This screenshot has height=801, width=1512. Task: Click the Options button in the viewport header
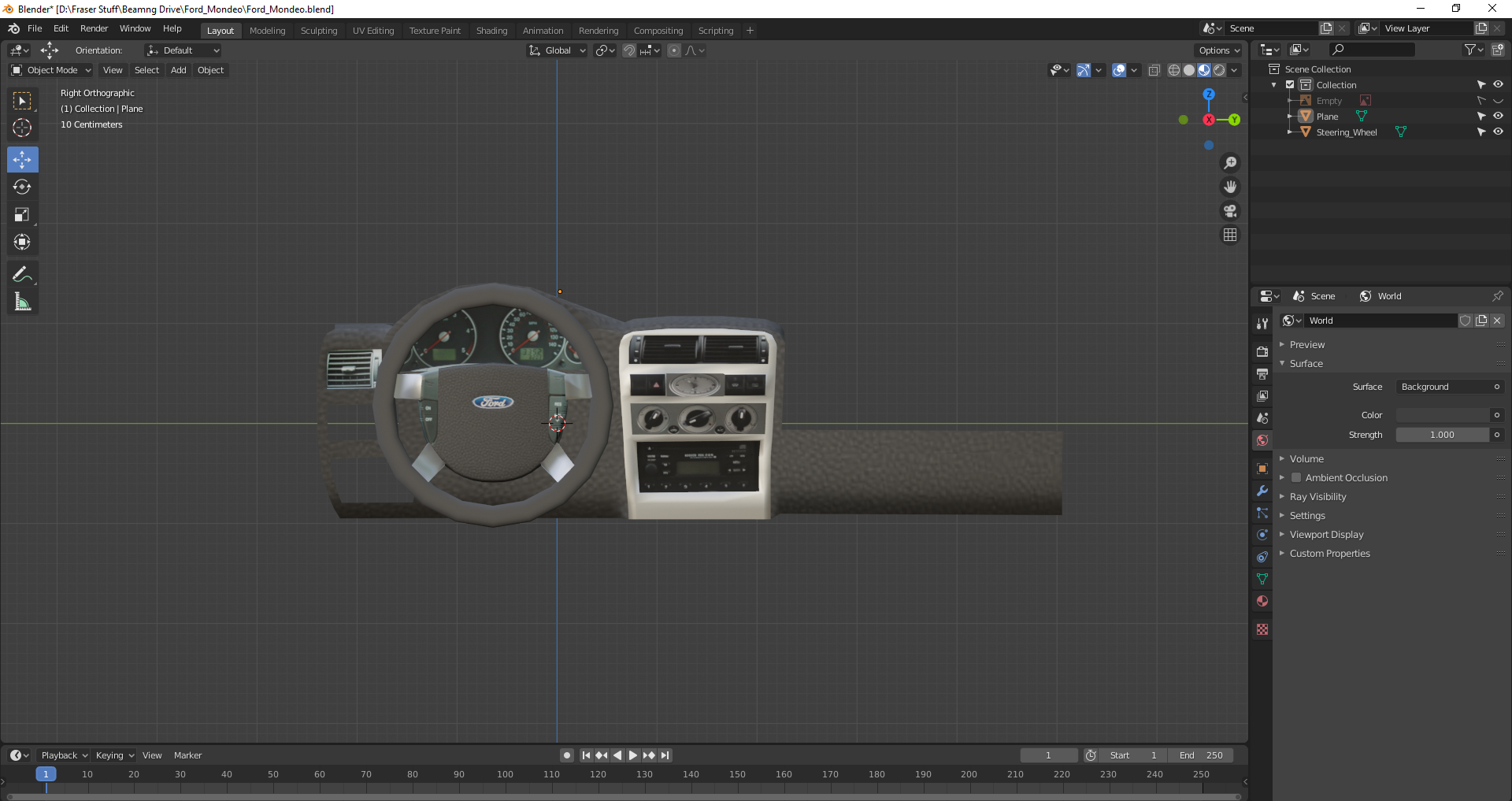(1219, 50)
